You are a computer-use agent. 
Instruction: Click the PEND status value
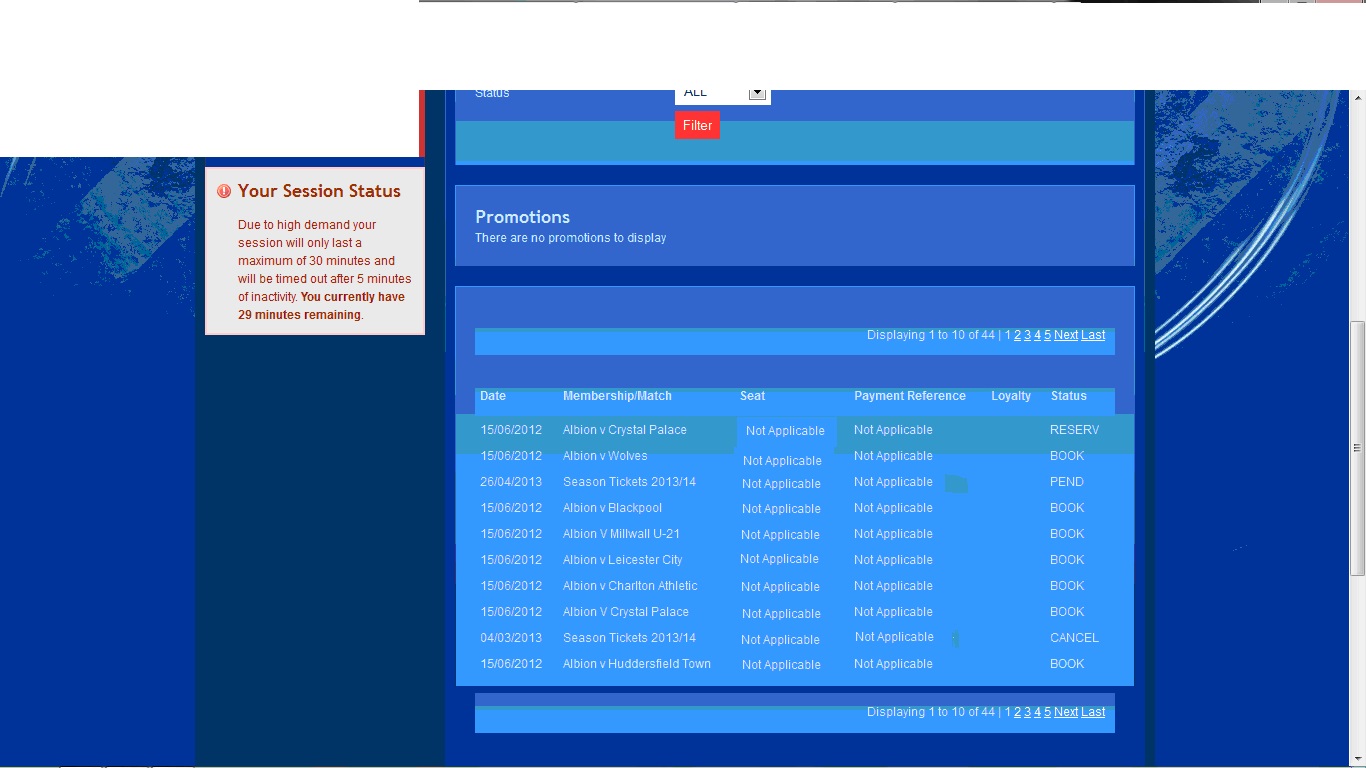1067,482
